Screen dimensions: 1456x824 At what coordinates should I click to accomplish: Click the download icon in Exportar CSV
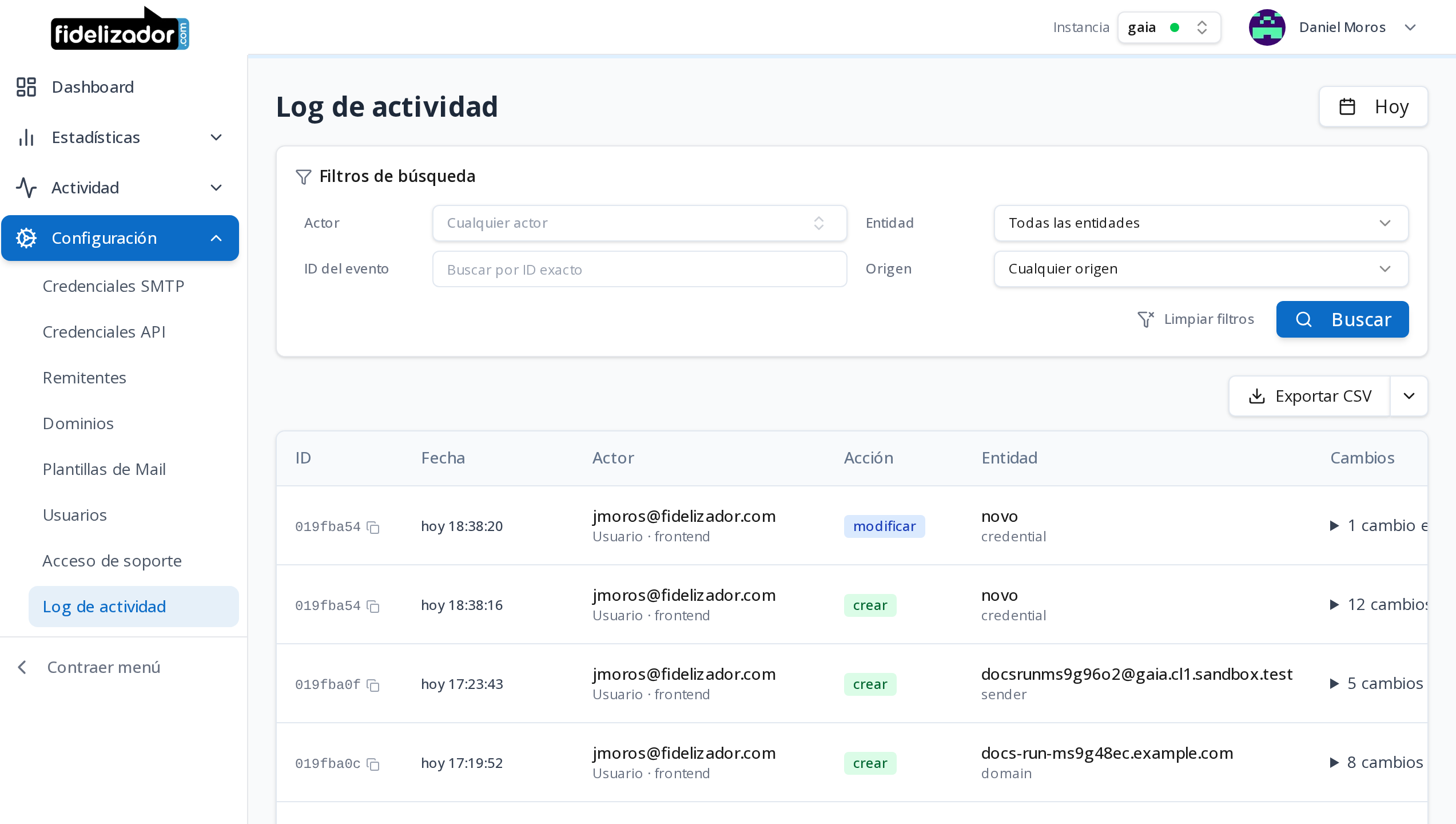(1256, 396)
